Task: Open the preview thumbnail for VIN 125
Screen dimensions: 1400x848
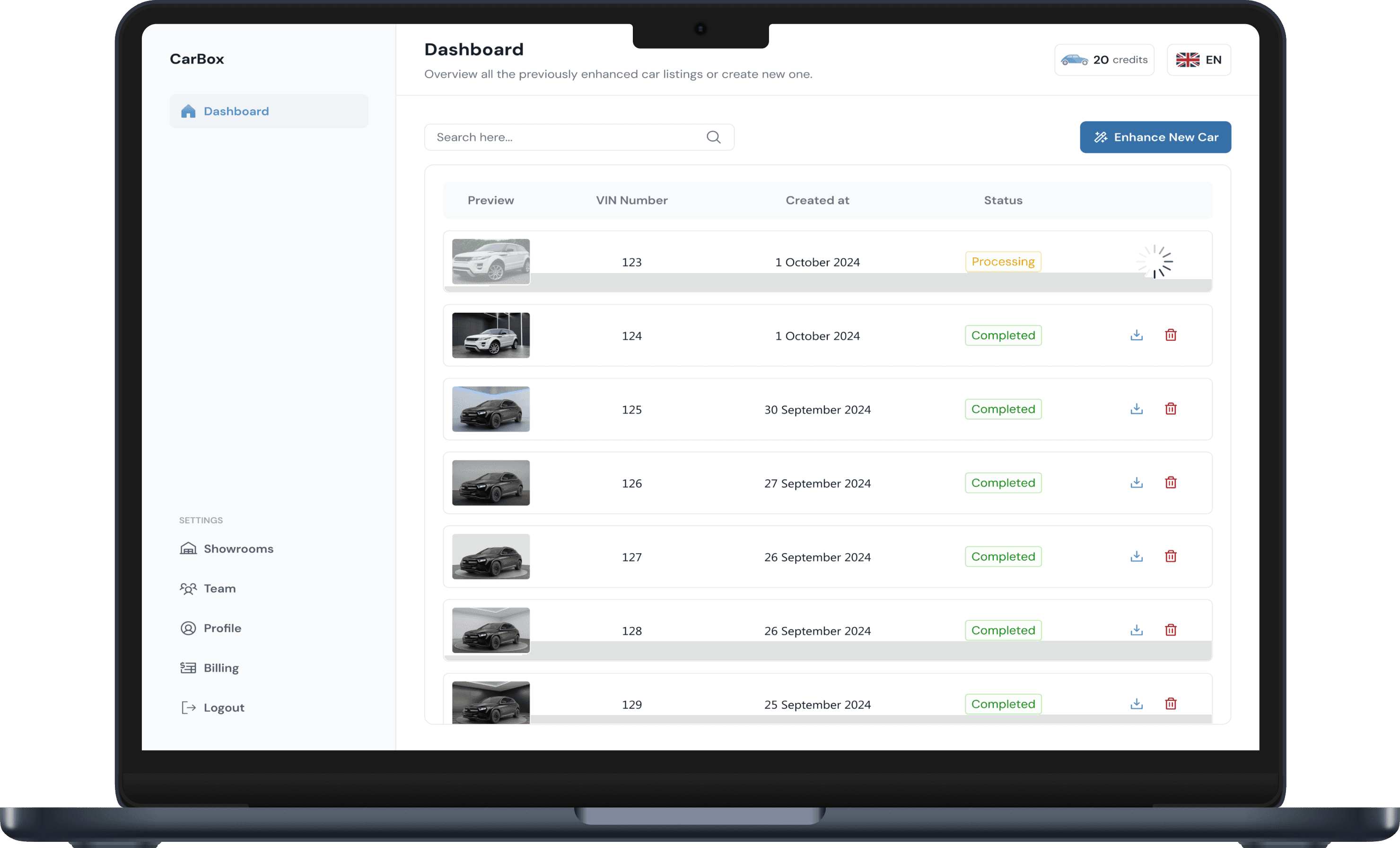Action: 491,409
